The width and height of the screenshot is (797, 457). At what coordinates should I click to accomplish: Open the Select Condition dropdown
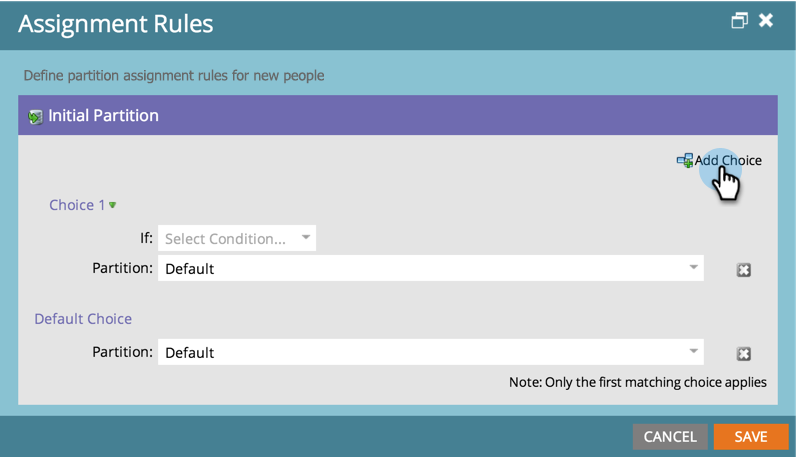point(237,239)
